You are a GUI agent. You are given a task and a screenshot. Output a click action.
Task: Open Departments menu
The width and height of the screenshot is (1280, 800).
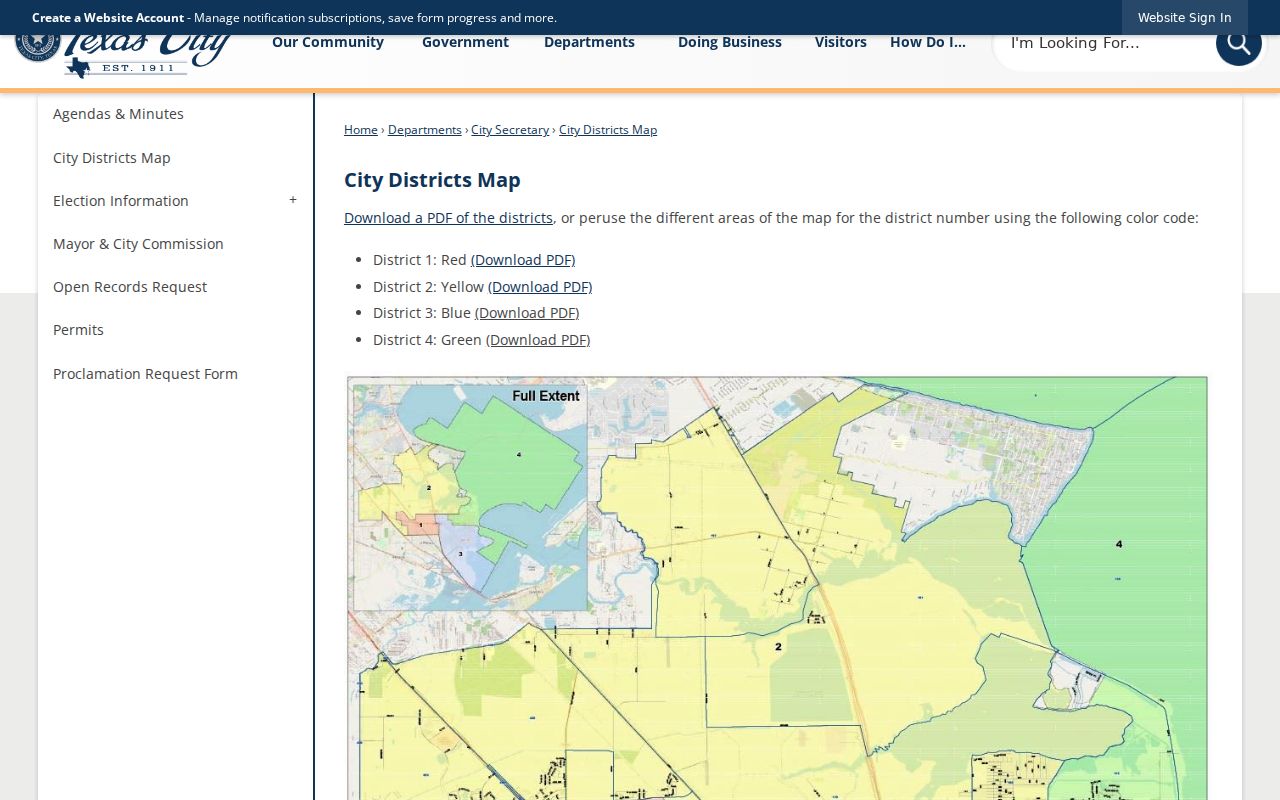click(x=589, y=42)
